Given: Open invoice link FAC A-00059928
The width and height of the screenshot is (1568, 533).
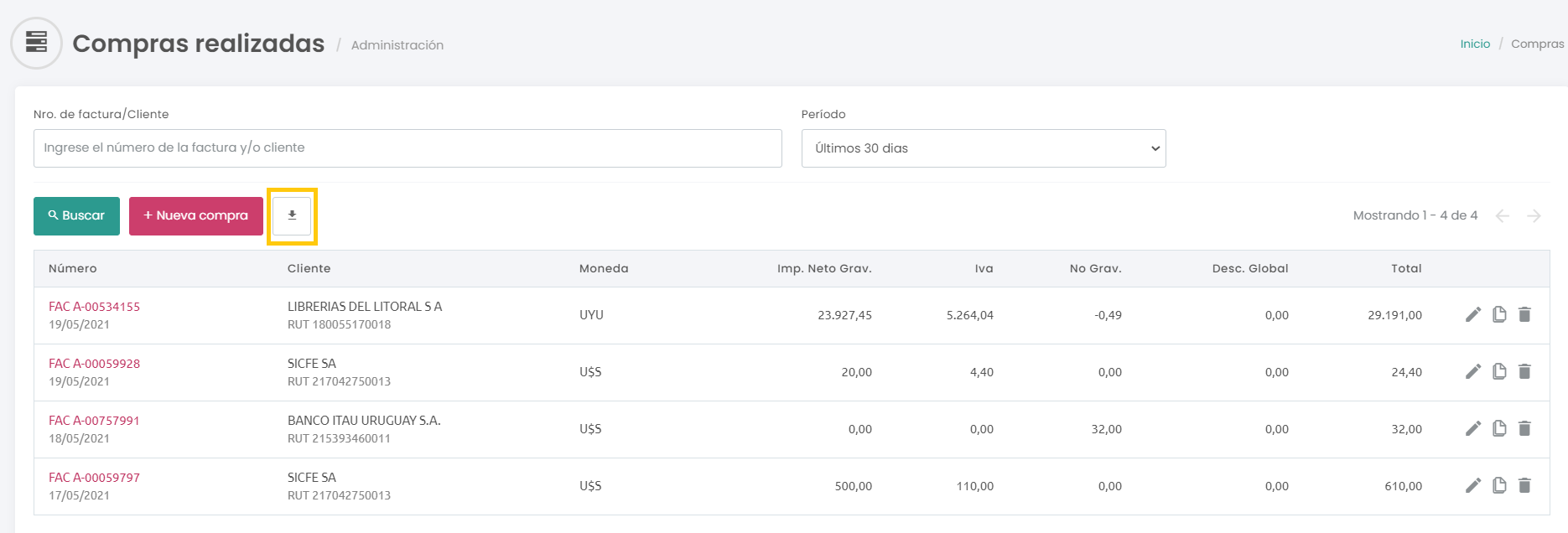Looking at the screenshot, I should pyautogui.click(x=94, y=364).
